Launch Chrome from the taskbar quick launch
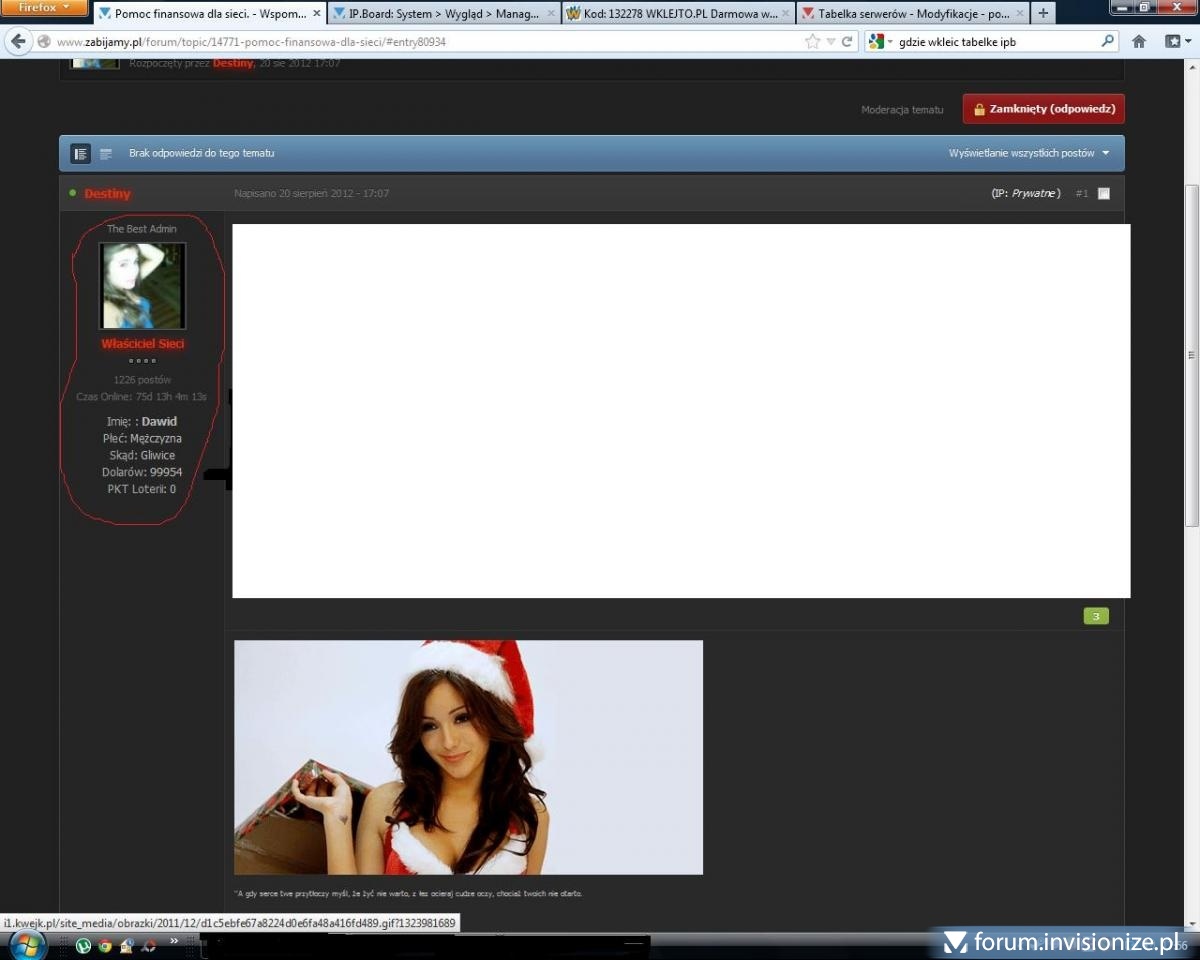1200x960 pixels. tap(105, 945)
